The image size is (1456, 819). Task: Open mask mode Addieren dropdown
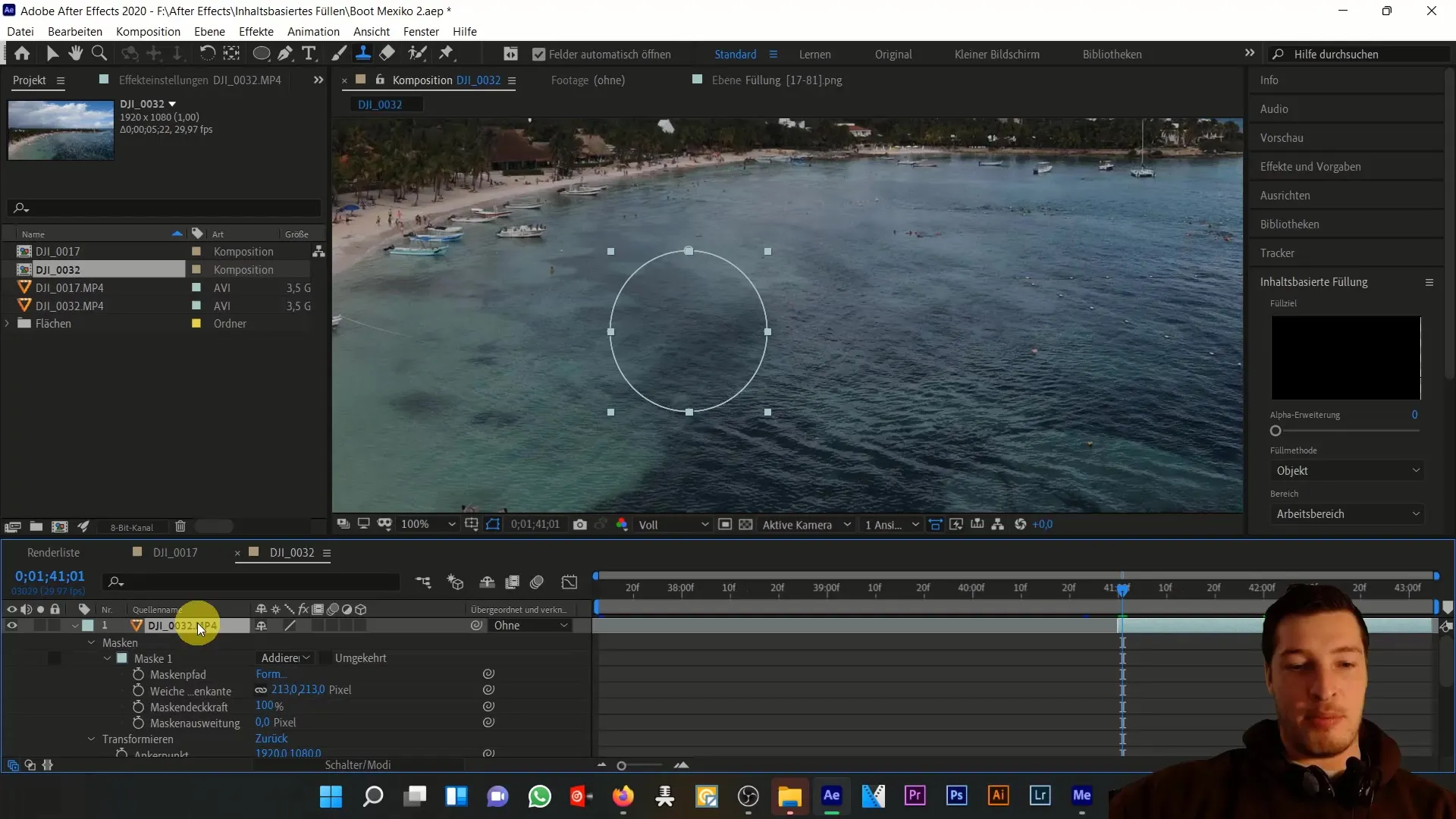pos(285,658)
